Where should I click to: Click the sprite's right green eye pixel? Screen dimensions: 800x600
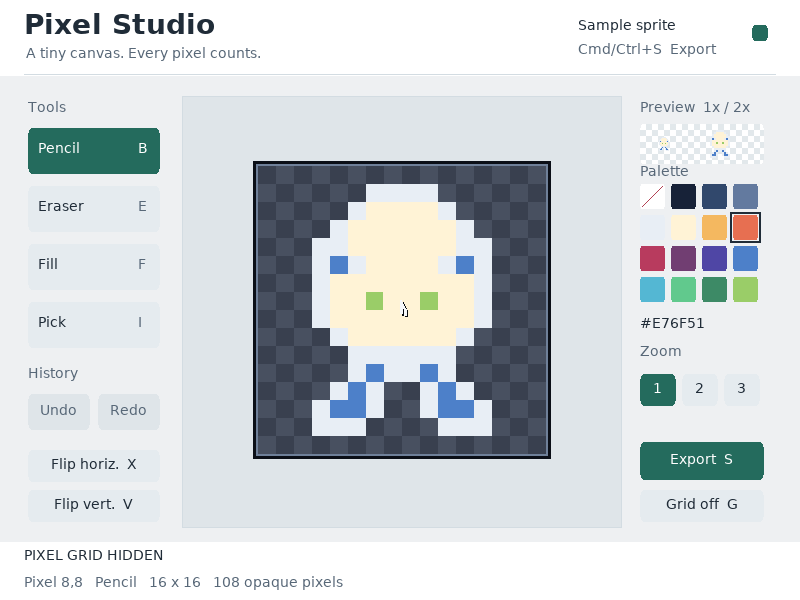[429, 301]
